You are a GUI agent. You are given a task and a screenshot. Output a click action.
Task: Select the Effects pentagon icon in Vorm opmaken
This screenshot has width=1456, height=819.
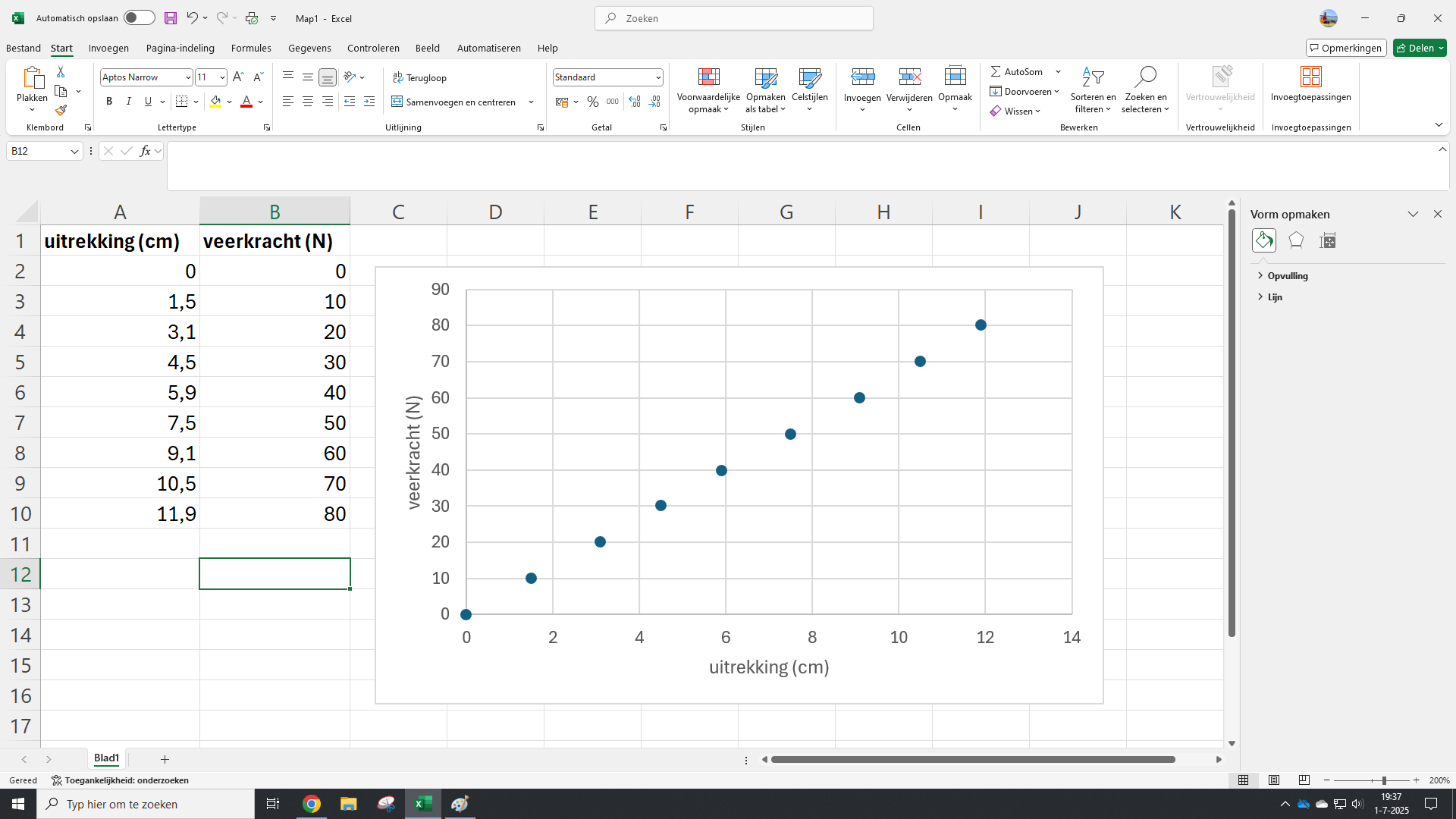click(1296, 240)
